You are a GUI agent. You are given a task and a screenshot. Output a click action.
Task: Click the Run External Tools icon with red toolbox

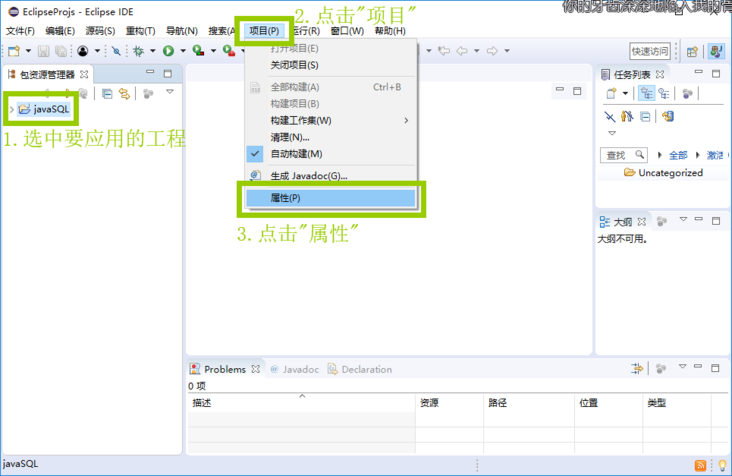click(x=229, y=51)
